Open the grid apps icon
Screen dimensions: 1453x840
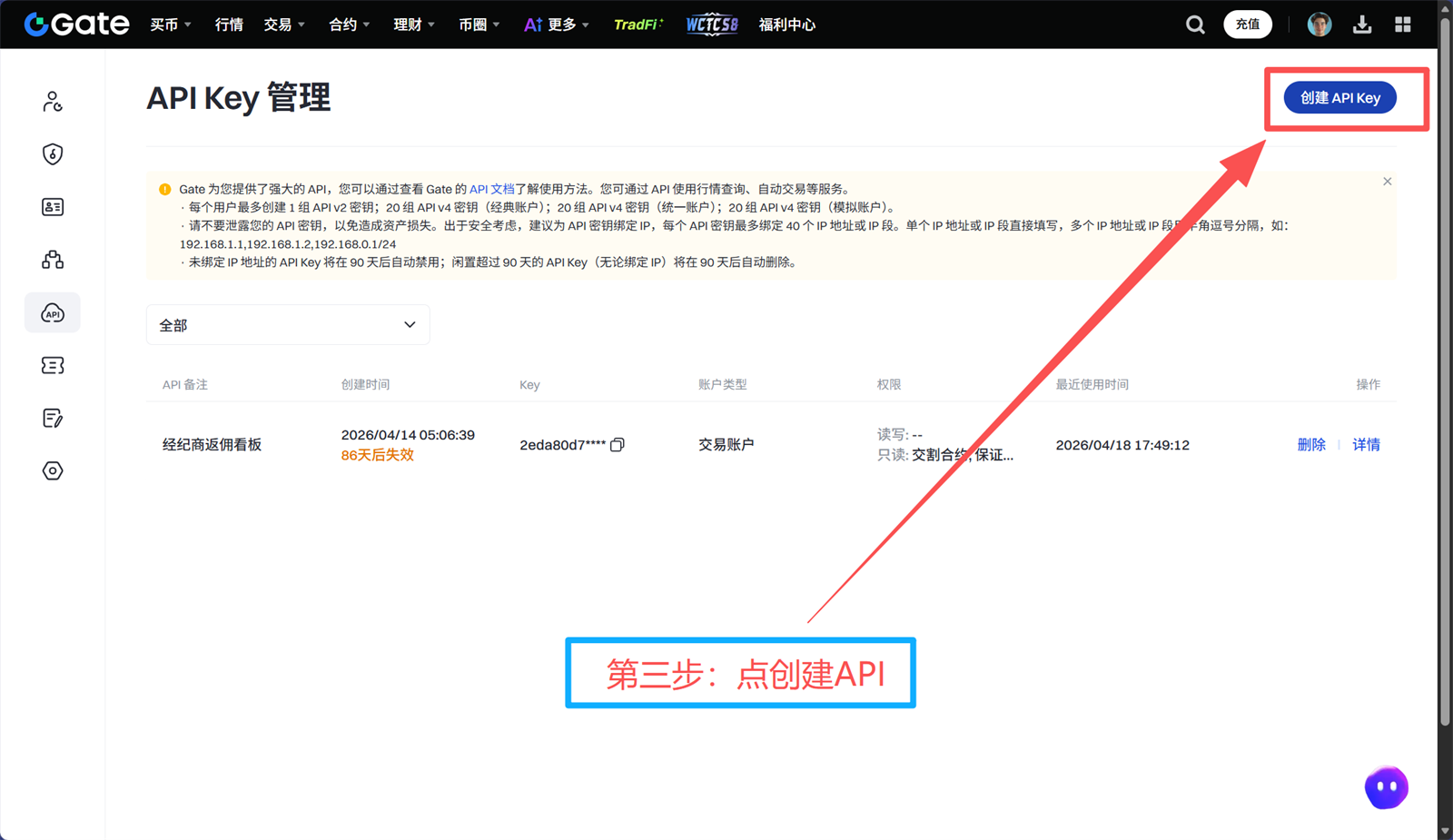(x=1402, y=25)
